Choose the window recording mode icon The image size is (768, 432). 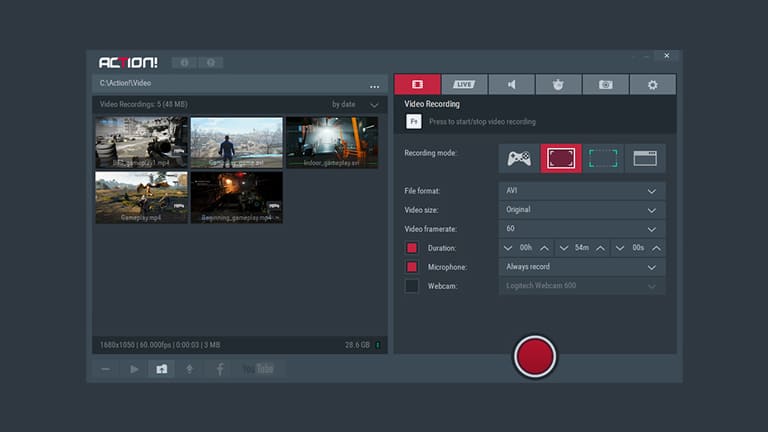(645, 158)
